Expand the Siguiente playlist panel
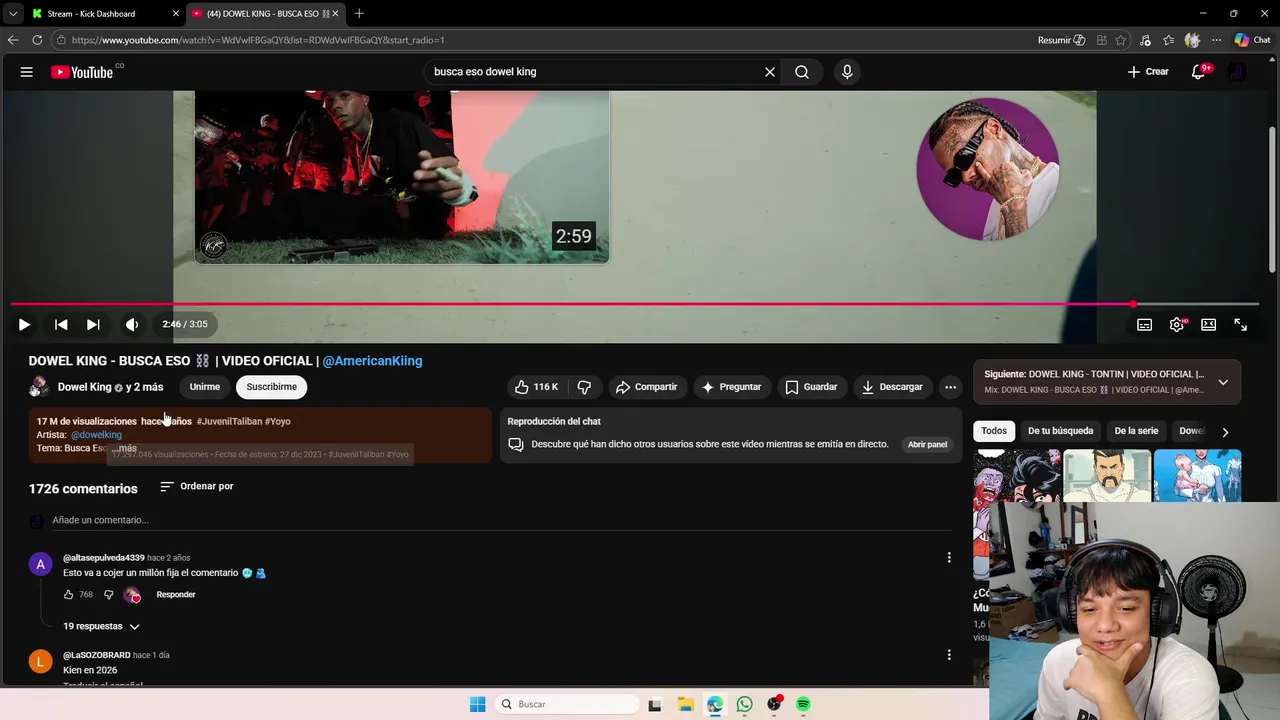Image resolution: width=1280 pixels, height=720 pixels. pyautogui.click(x=1223, y=382)
